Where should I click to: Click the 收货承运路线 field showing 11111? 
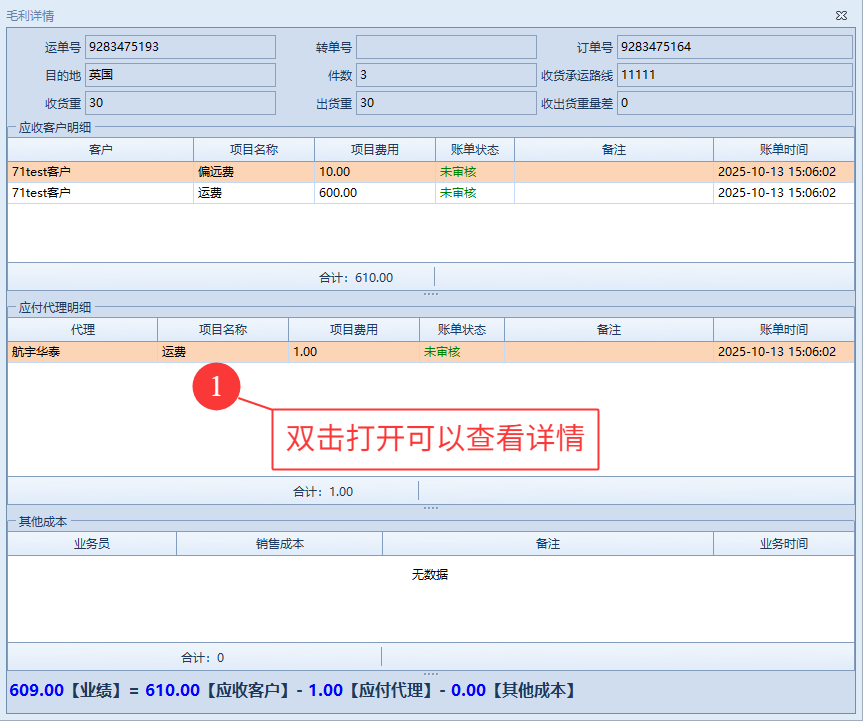point(735,75)
